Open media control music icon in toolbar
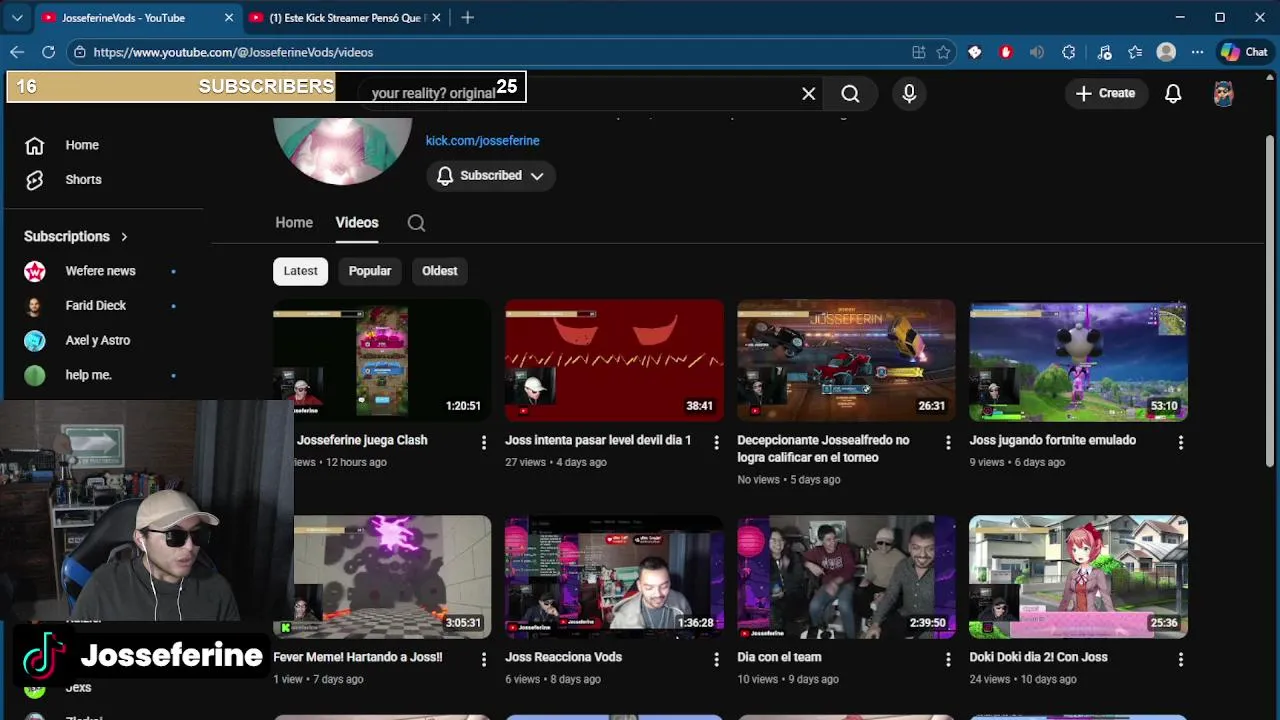The height and width of the screenshot is (720, 1280). pos(1104,52)
